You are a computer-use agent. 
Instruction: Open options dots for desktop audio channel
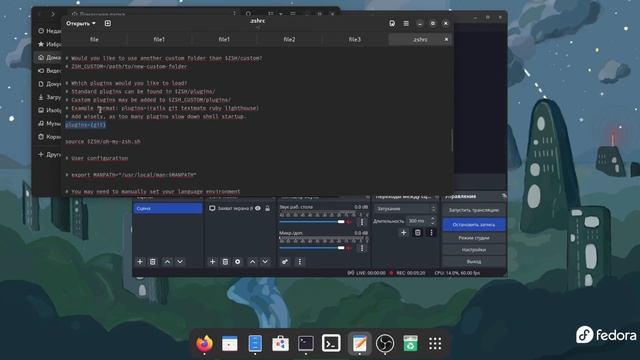click(362, 222)
